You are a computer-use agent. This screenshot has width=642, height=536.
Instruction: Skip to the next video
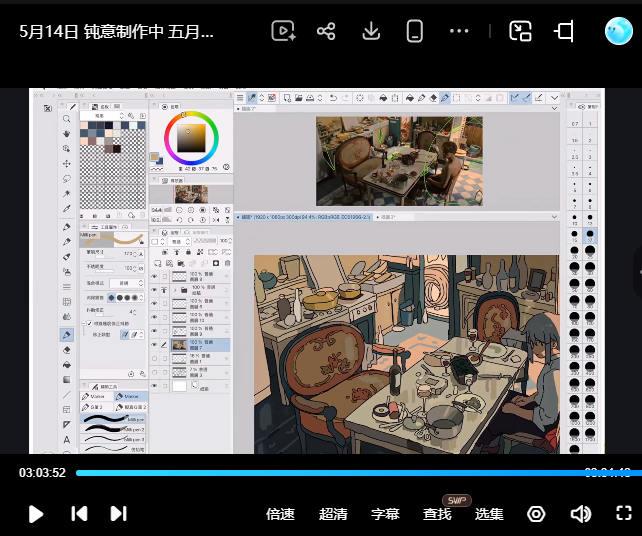[119, 513]
